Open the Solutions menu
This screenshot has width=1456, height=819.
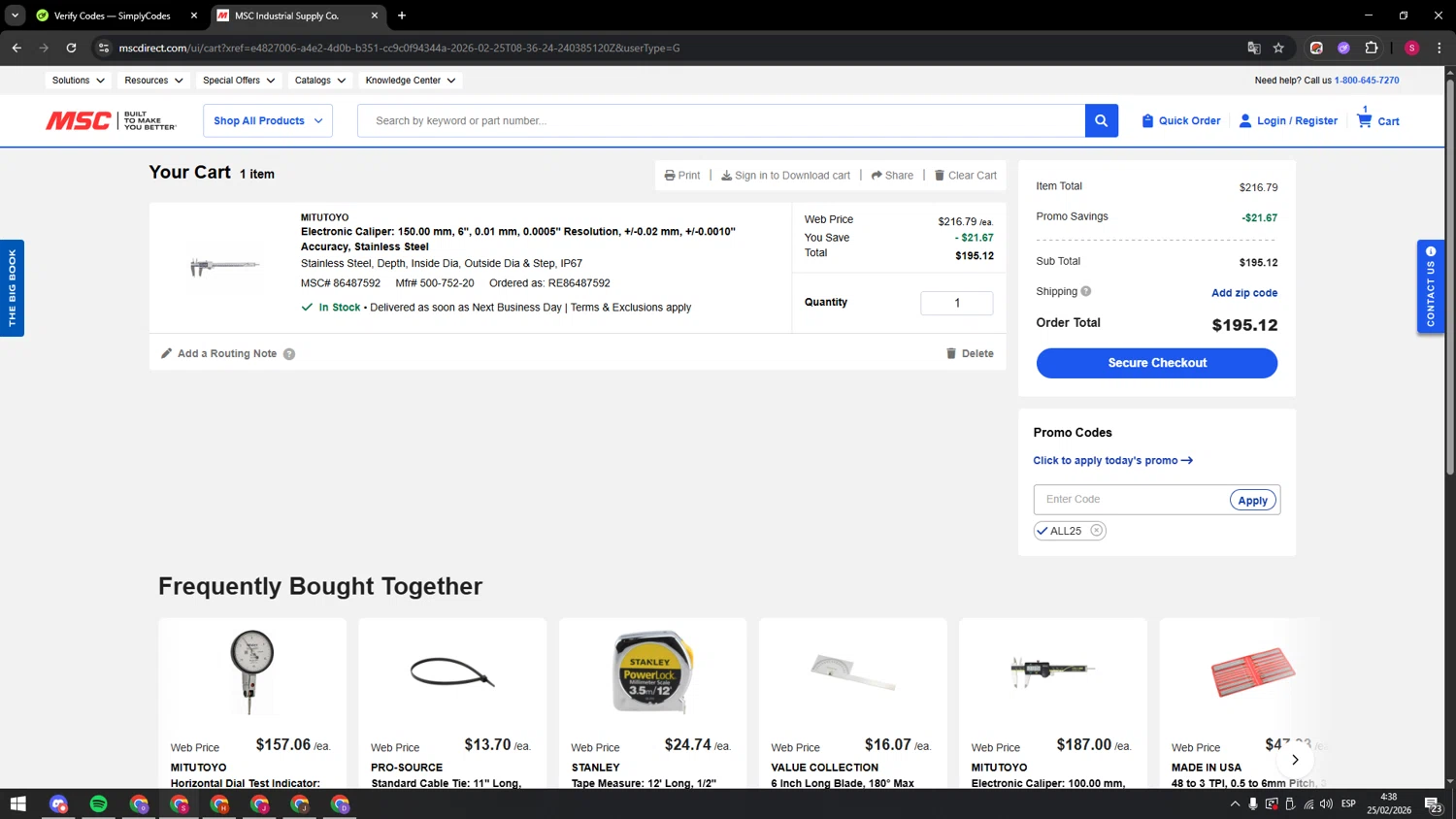tap(78, 81)
